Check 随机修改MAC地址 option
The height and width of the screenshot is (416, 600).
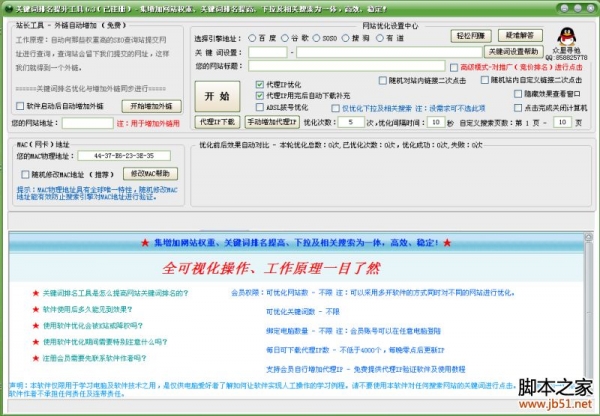(25, 175)
